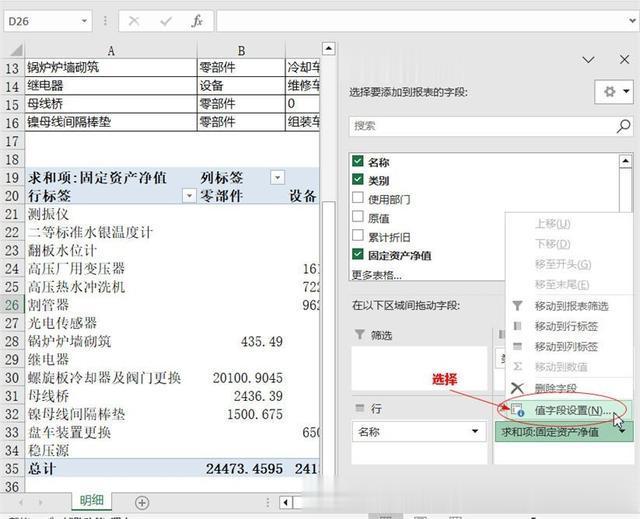Open the field list gear settings
Screen dimensions: 640x519
[614, 92]
